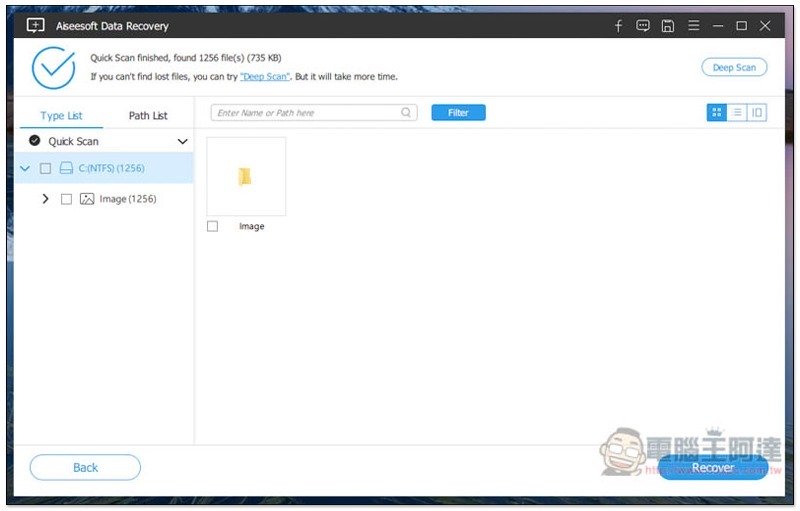Open the Facebook share icon in the title bar

(618, 26)
